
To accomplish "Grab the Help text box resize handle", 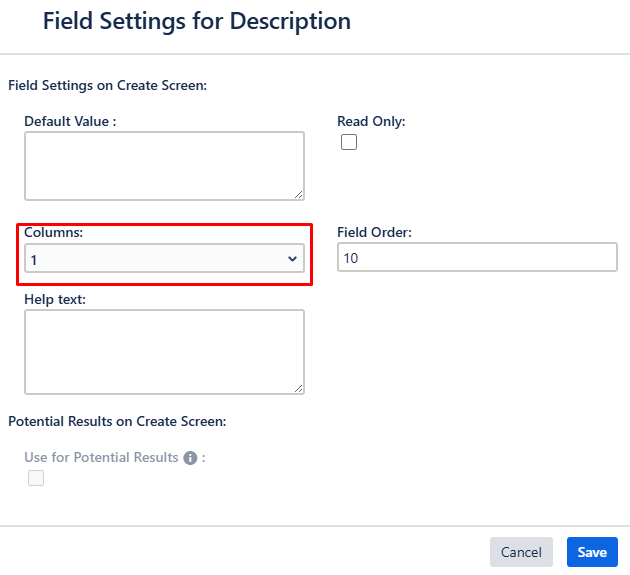I will pos(299,389).
